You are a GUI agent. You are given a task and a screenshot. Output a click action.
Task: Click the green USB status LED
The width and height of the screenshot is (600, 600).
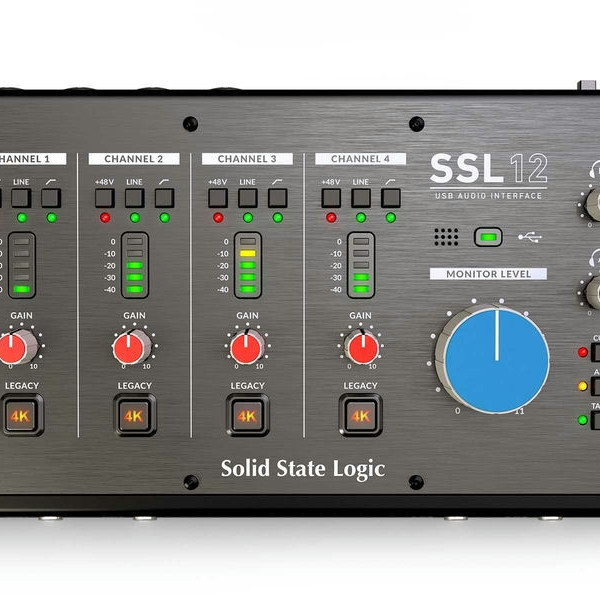(488, 237)
